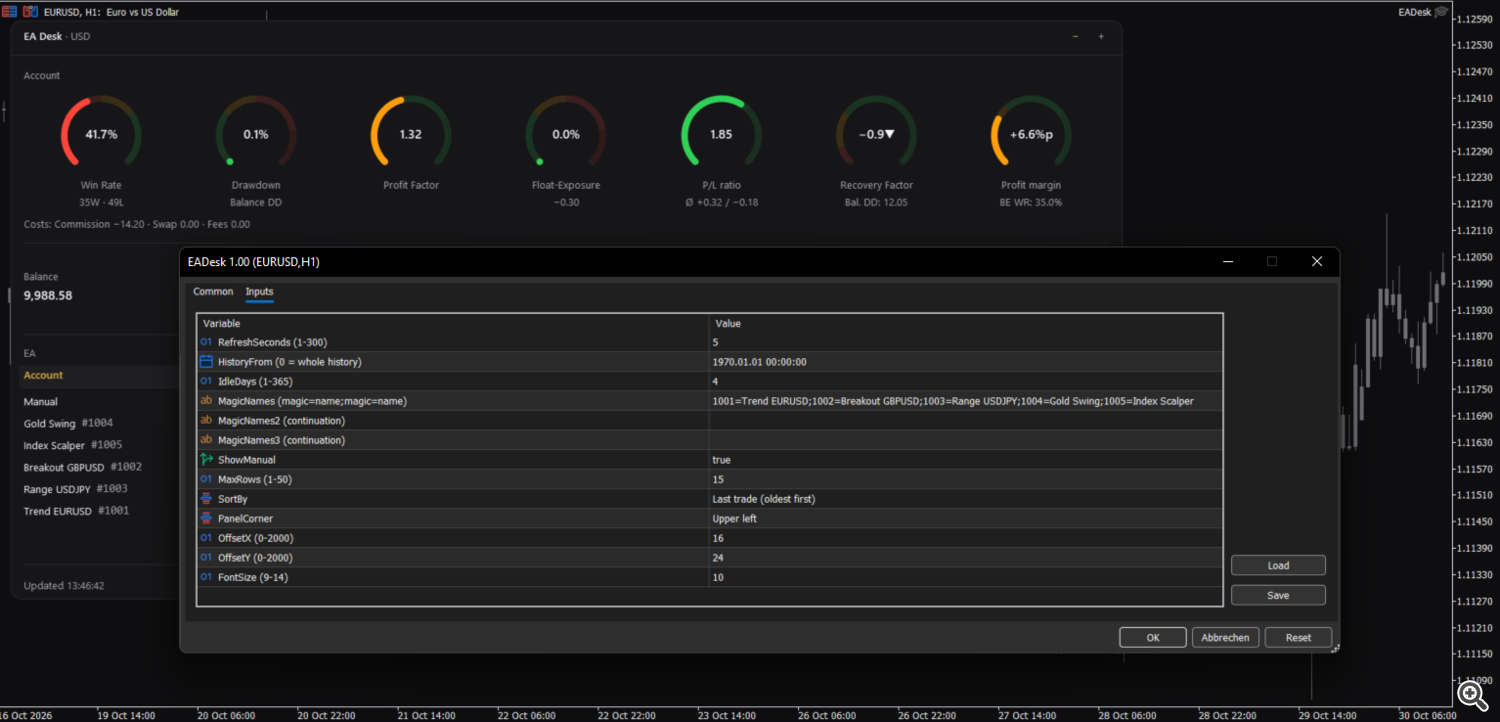Open the PanelCorner value 'Upper left'

[x=965, y=518]
